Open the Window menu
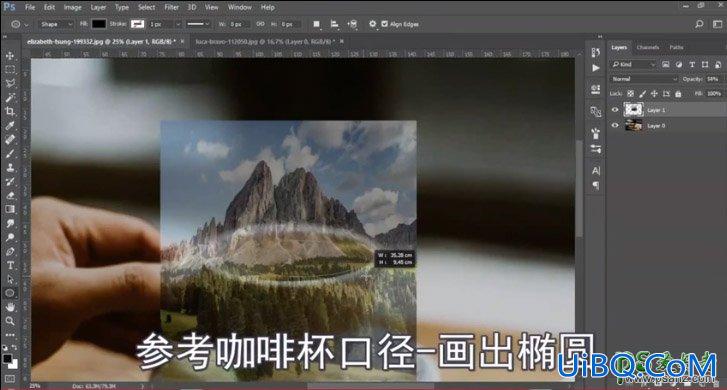The height and width of the screenshot is (390, 727). coord(240,7)
